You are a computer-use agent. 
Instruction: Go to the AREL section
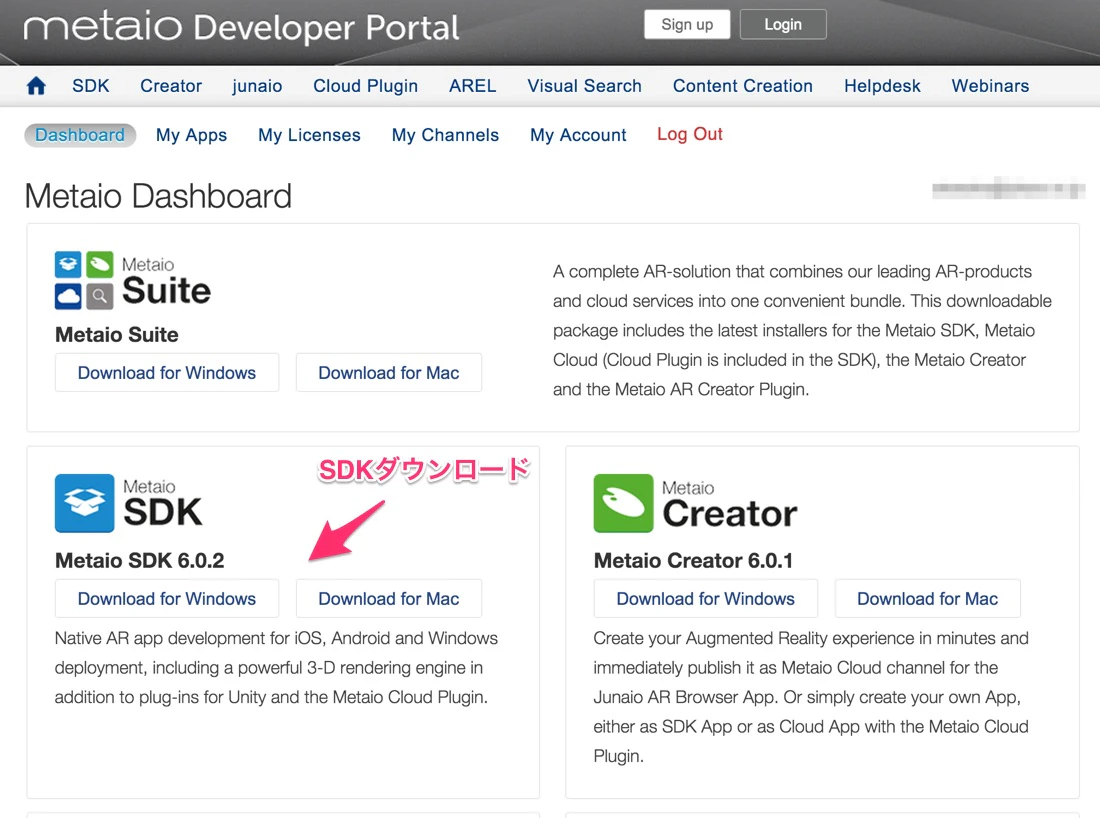click(x=473, y=86)
